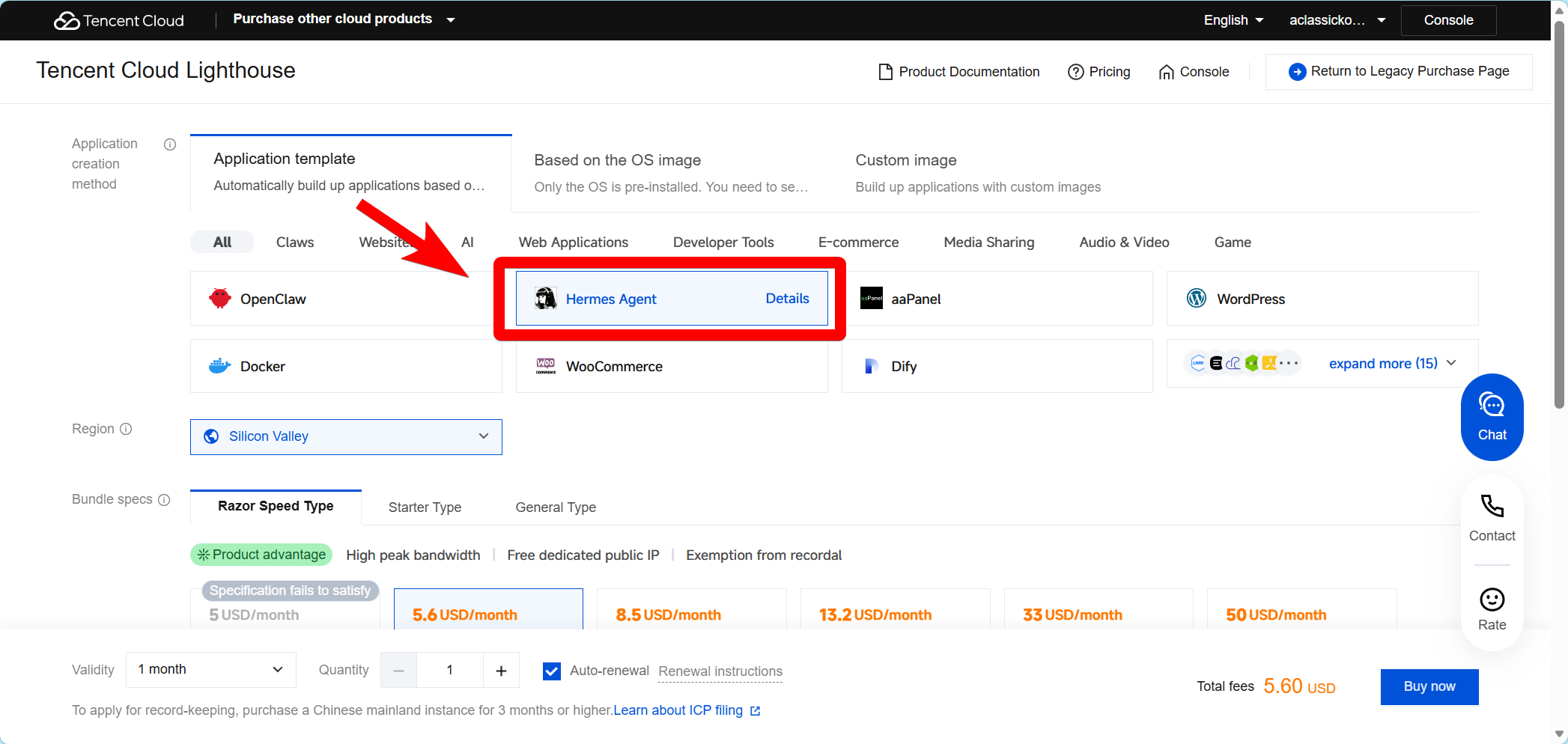Select the Based on the OS image tab
This screenshot has width=1568, height=744.
point(672,173)
